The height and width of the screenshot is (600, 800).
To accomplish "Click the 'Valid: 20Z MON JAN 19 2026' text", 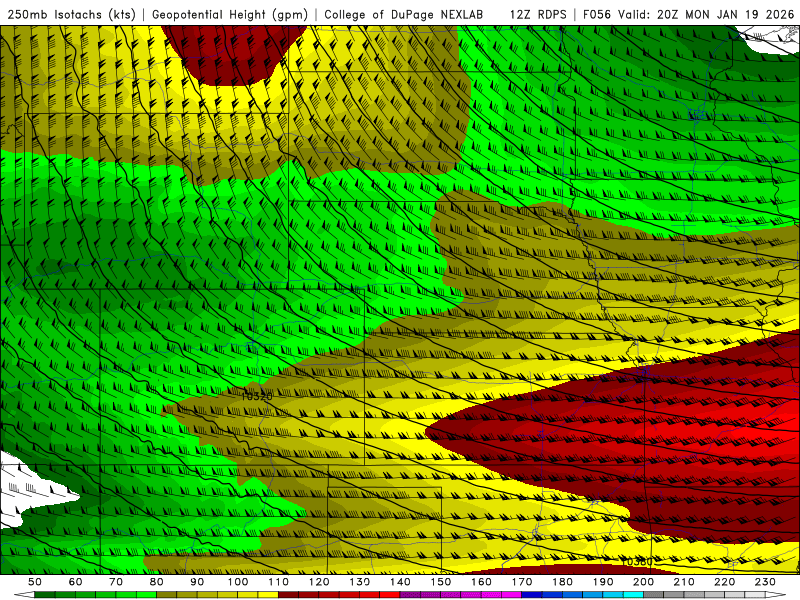I will (x=706, y=14).
